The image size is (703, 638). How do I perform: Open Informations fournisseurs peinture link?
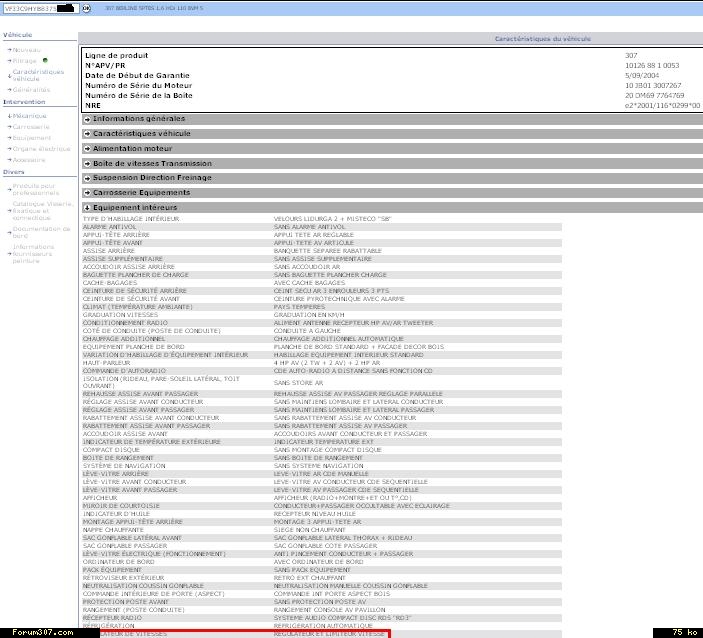click(33, 254)
